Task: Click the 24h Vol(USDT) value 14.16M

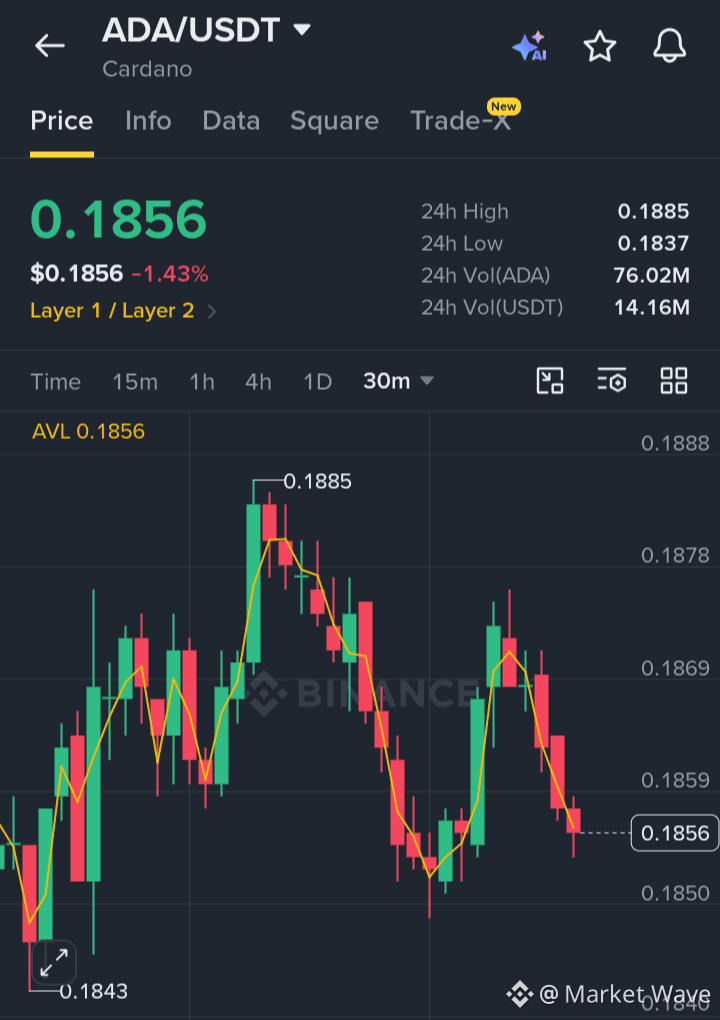Action: click(x=652, y=307)
